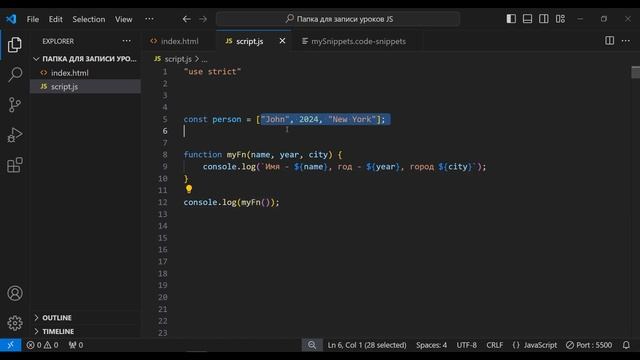Open the File menu
The height and width of the screenshot is (360, 640).
click(x=33, y=19)
